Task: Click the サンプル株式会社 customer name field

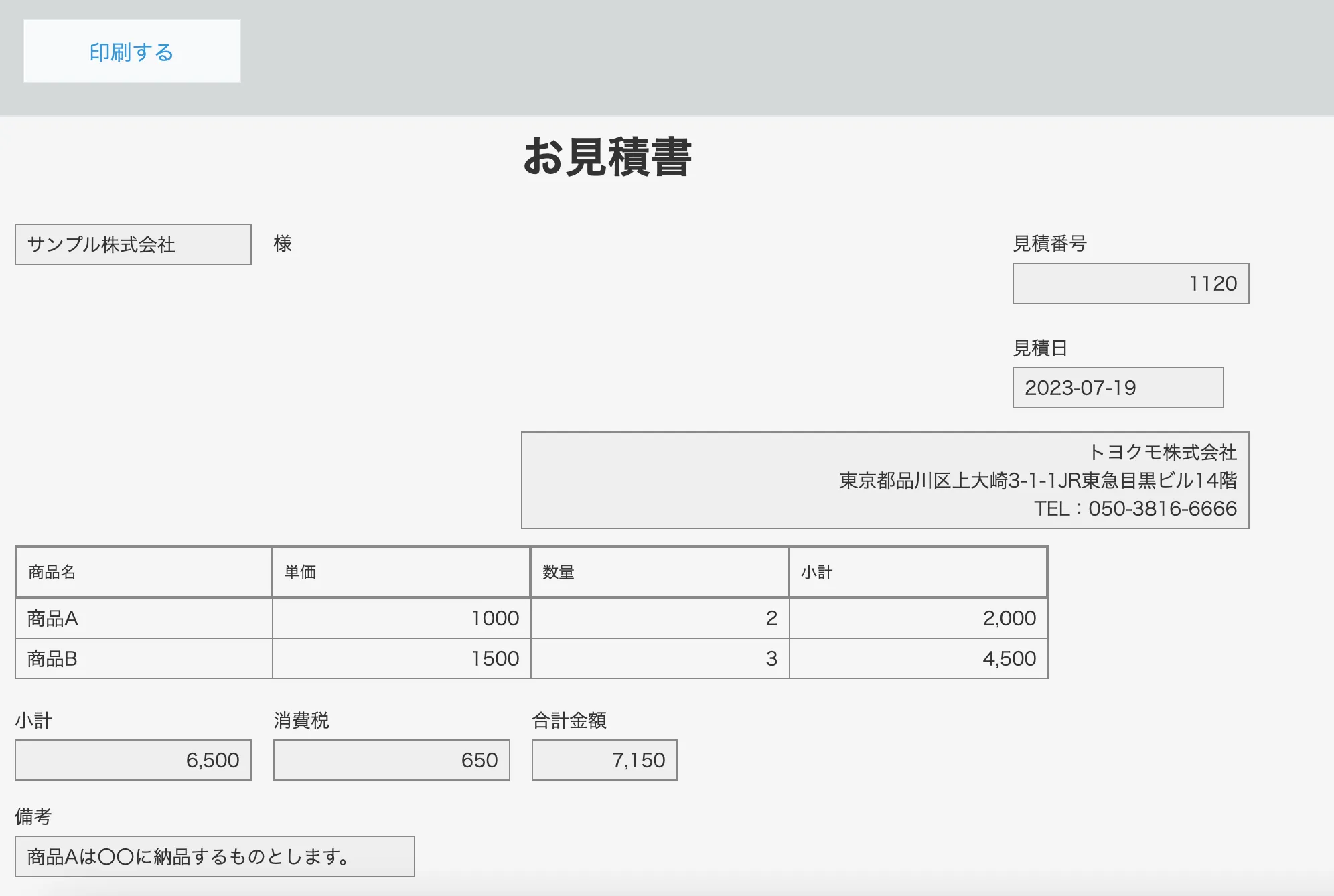Action: (x=133, y=244)
